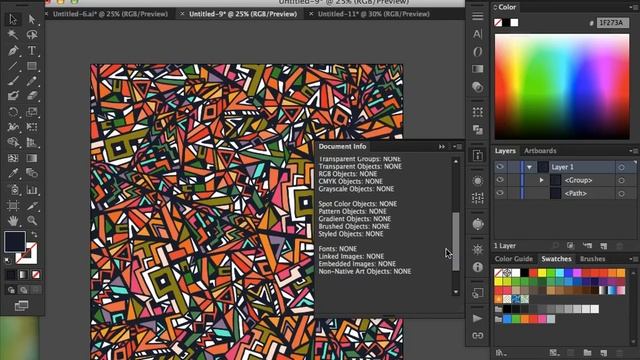Image resolution: width=640 pixels, height=360 pixels.
Task: Select the Mesh tool
Action: point(13,158)
